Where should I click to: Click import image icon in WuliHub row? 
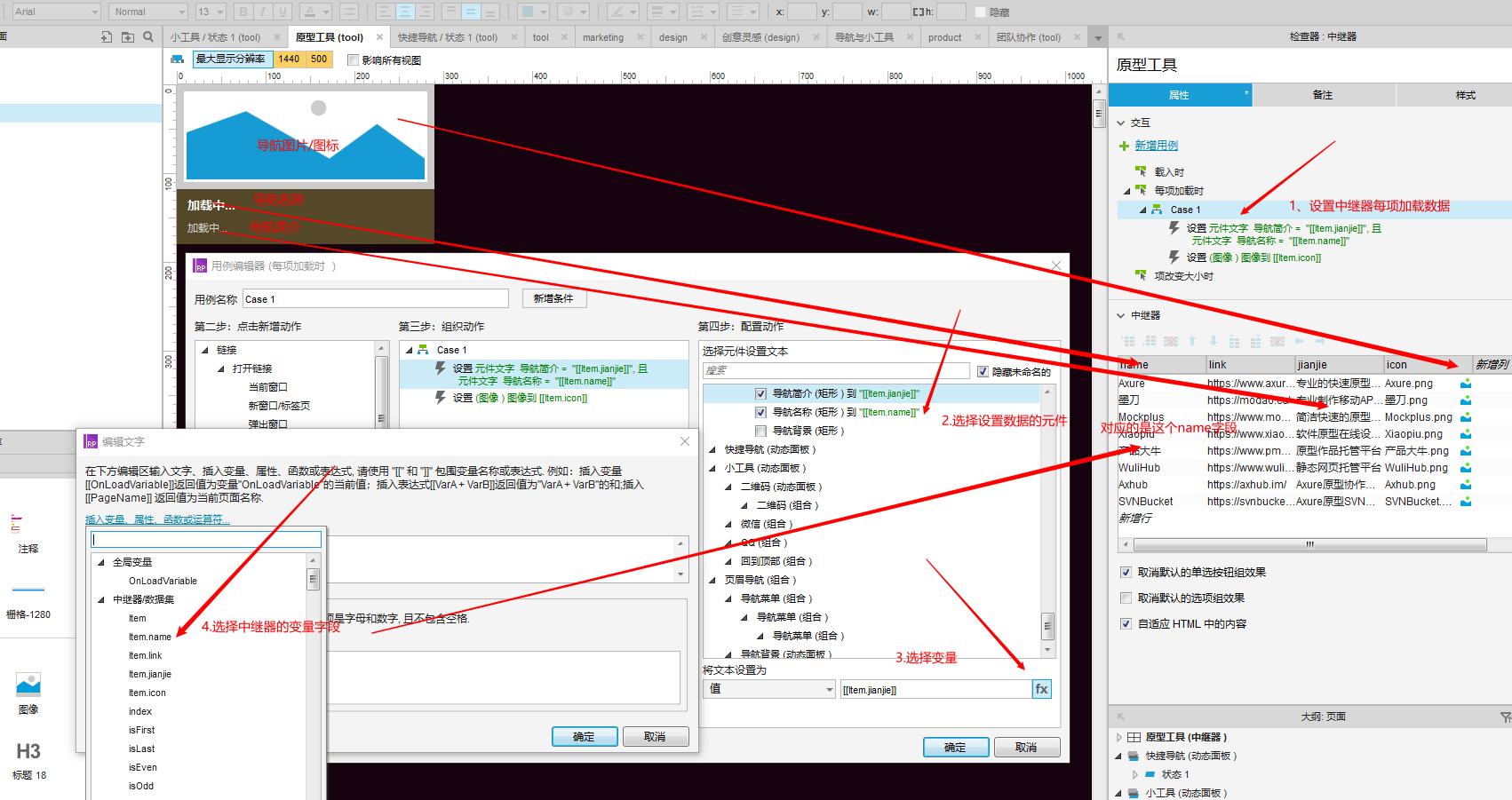(x=1466, y=468)
